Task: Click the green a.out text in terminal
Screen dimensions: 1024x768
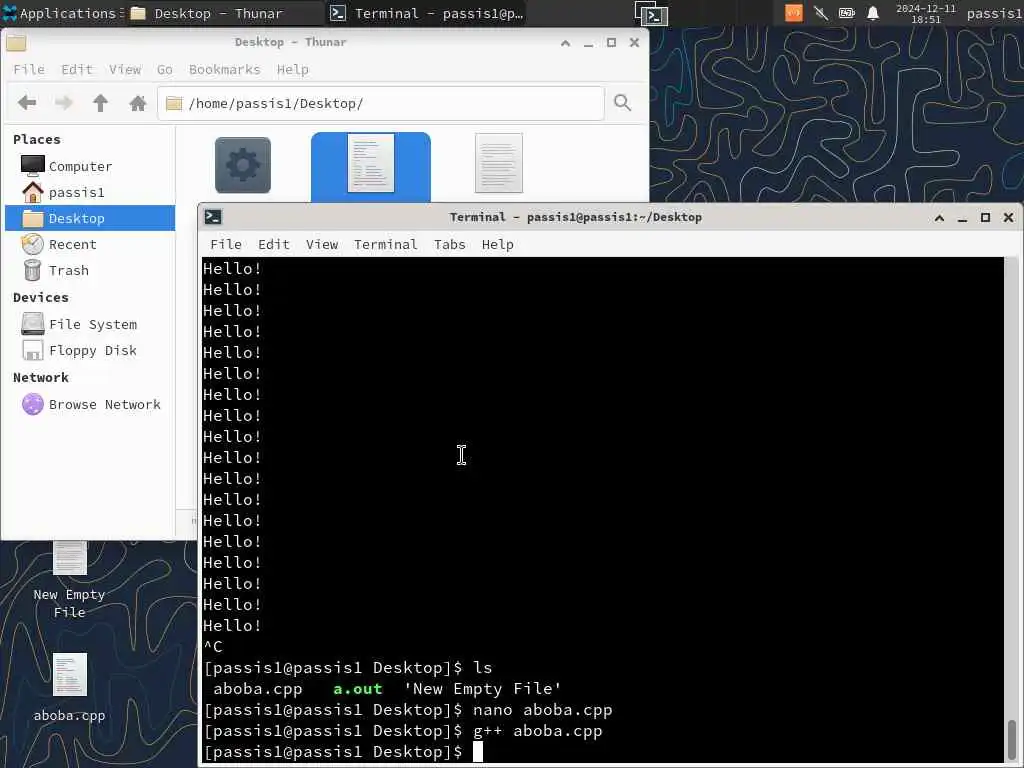Action: pyautogui.click(x=358, y=688)
